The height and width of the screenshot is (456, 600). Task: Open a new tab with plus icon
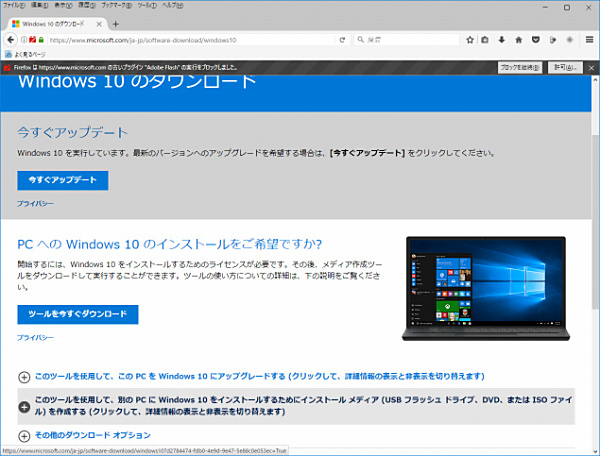click(x=115, y=24)
